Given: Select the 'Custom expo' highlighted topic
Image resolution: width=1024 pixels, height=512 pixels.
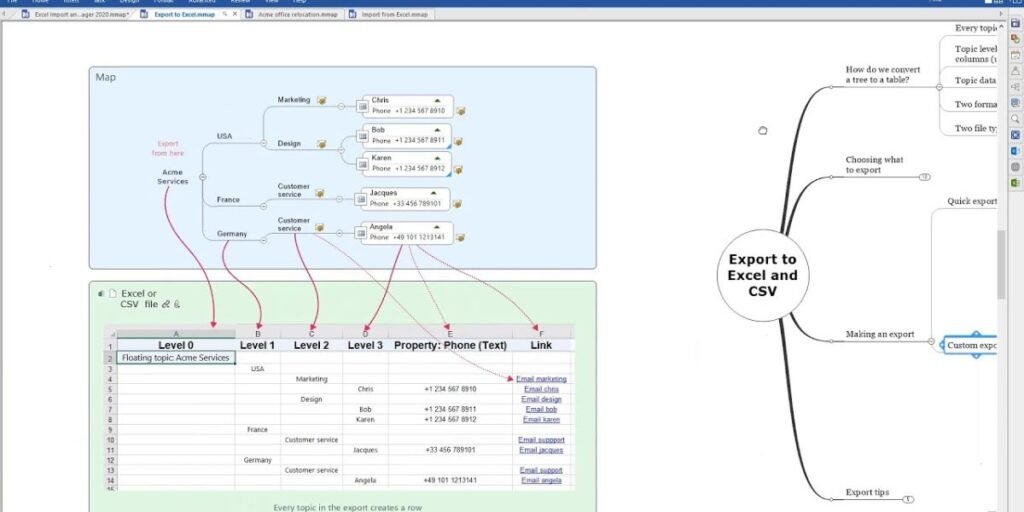Looking at the screenshot, I should click(x=970, y=345).
